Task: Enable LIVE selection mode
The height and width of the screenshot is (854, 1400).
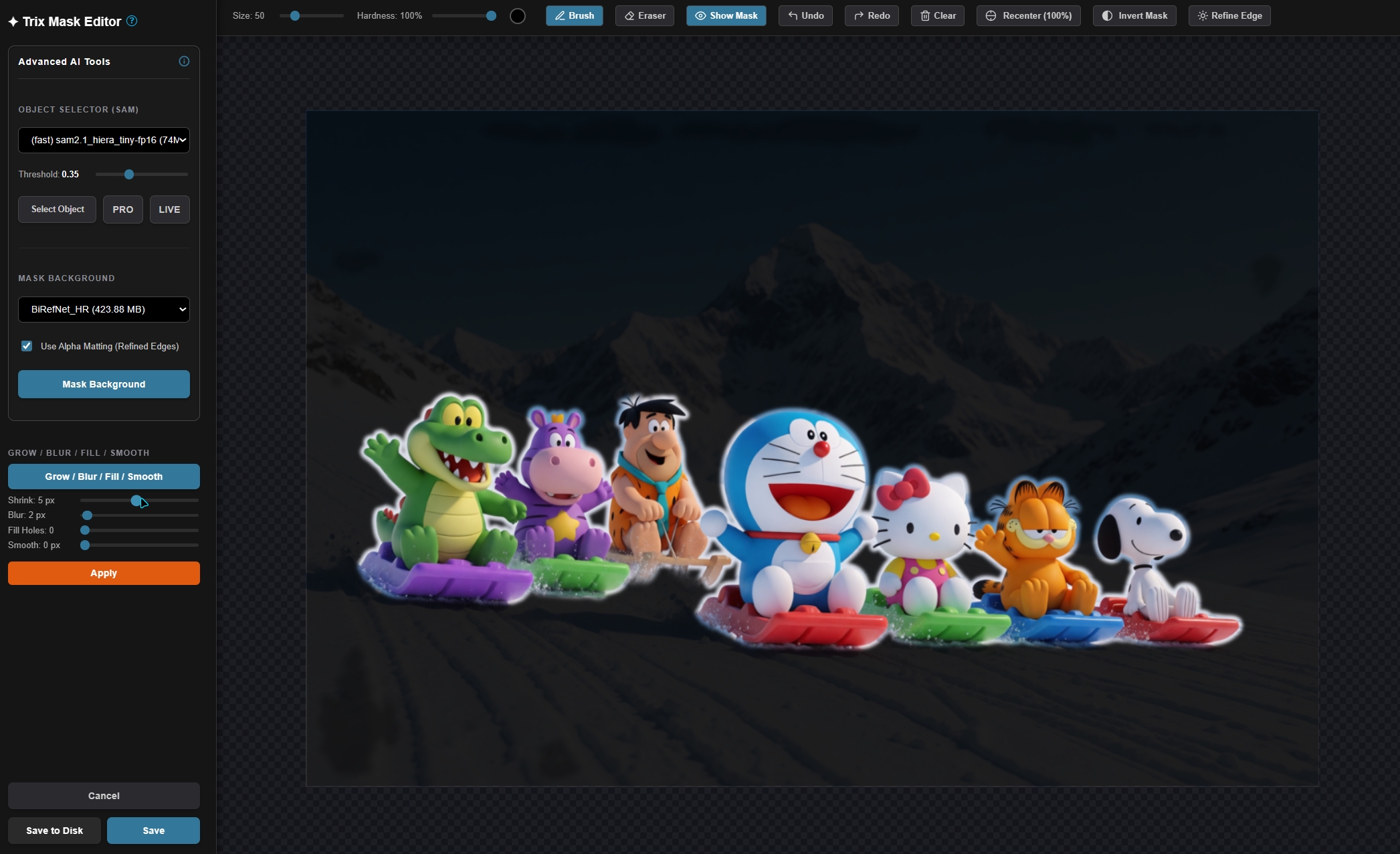Action: point(169,209)
